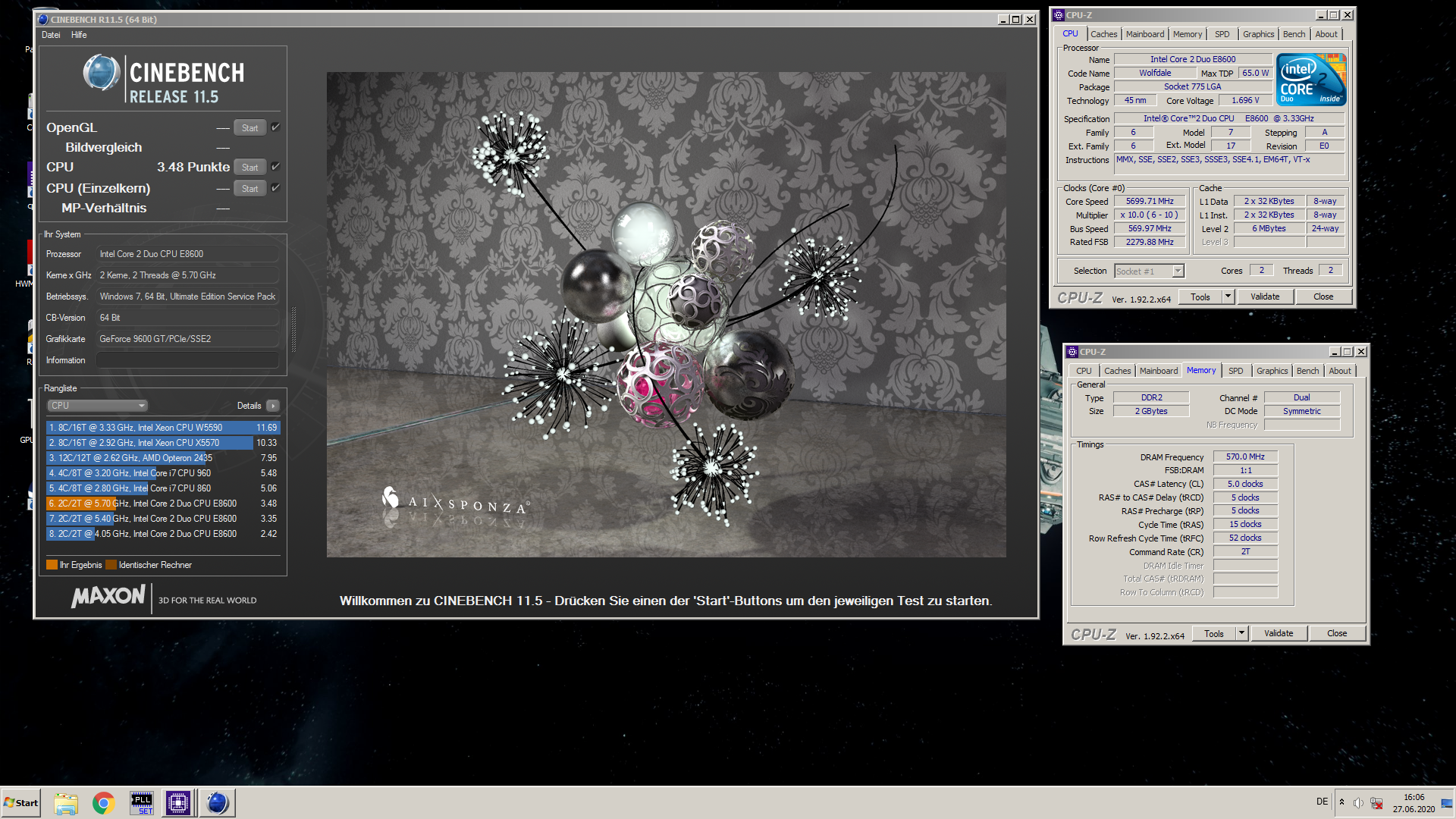Screen dimensions: 1456x819
Task: Select ranking row Xeon CPU W5590
Action: coord(163,428)
